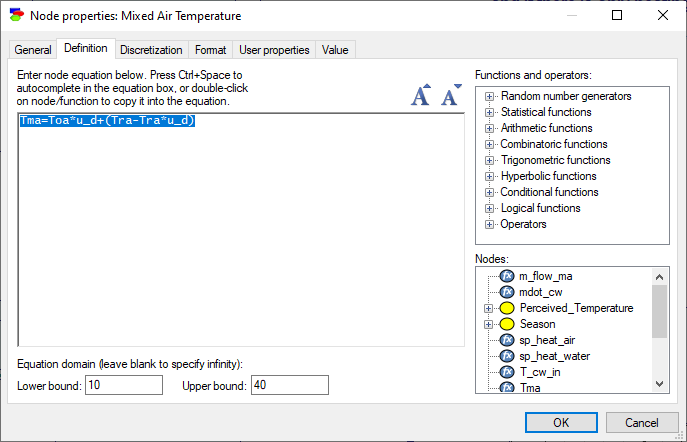
Task: Switch to the Value tab
Action: 335,50
